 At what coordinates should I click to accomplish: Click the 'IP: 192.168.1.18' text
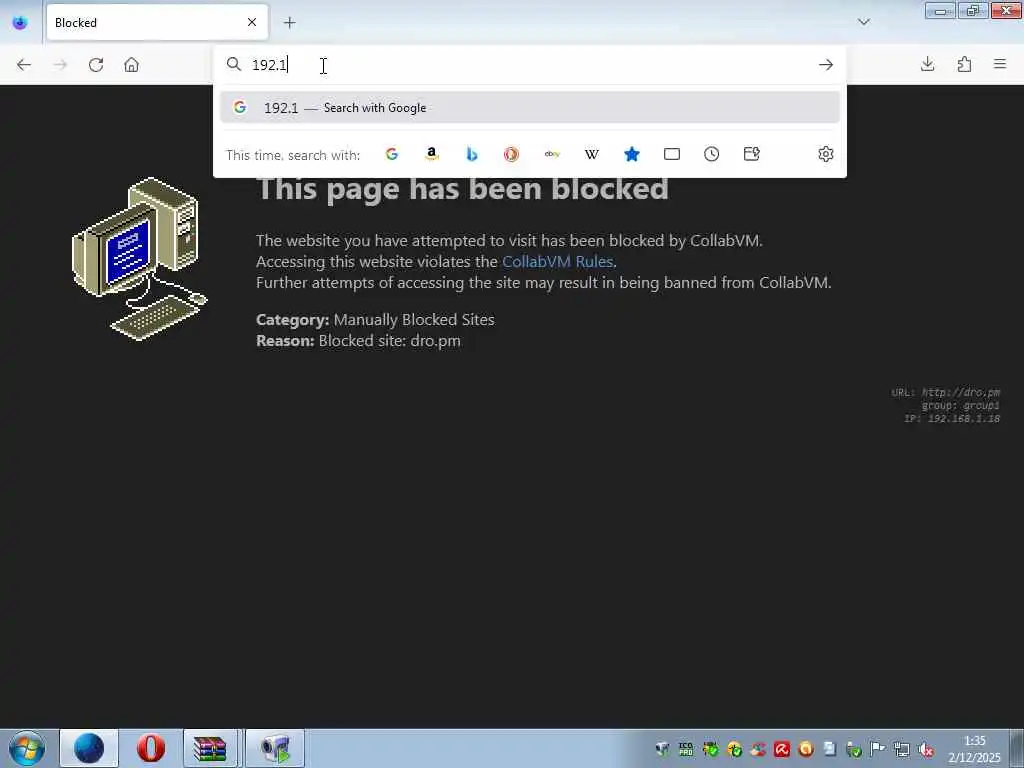952,419
